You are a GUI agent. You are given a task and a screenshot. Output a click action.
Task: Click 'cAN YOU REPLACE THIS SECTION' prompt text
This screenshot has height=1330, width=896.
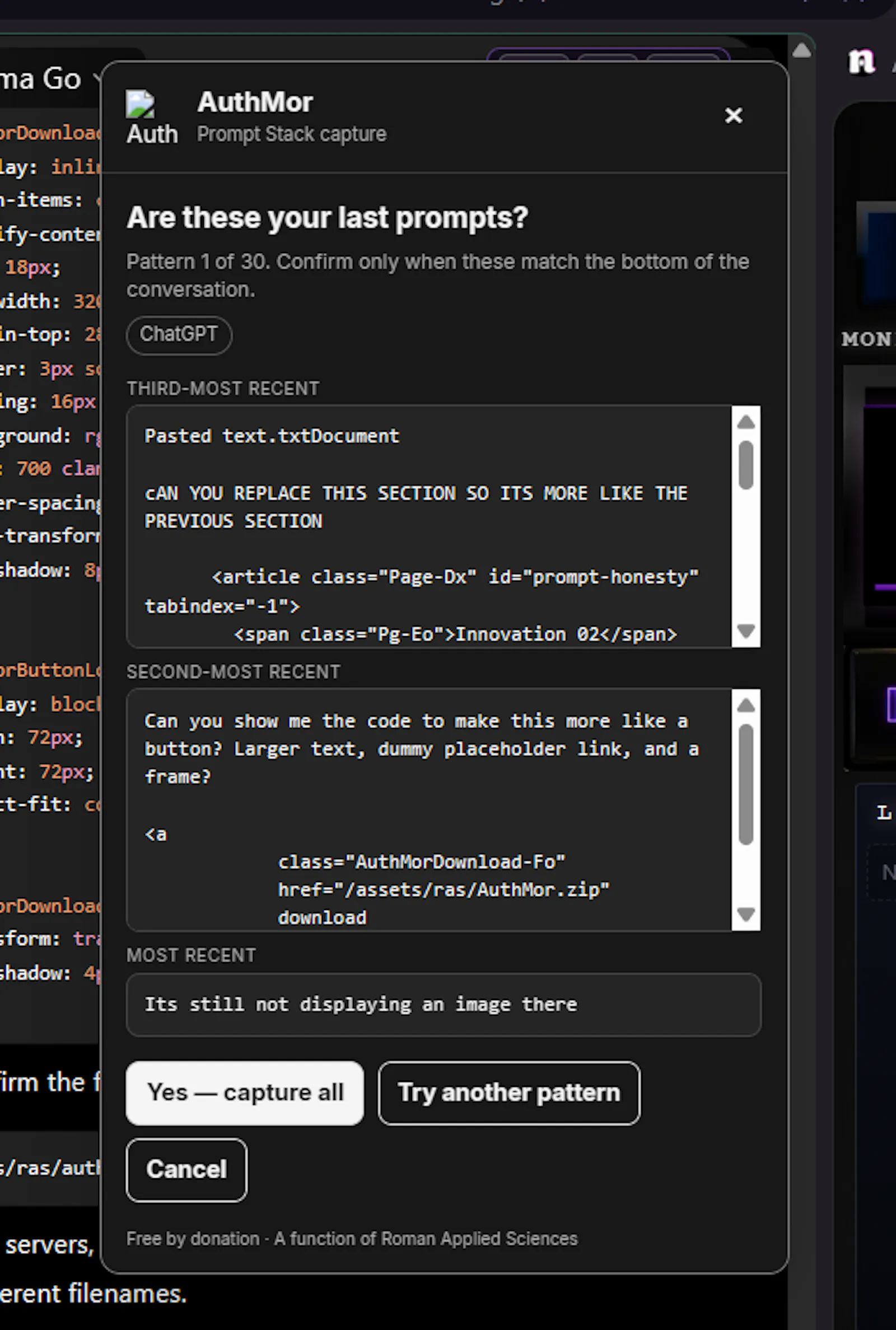[416, 507]
